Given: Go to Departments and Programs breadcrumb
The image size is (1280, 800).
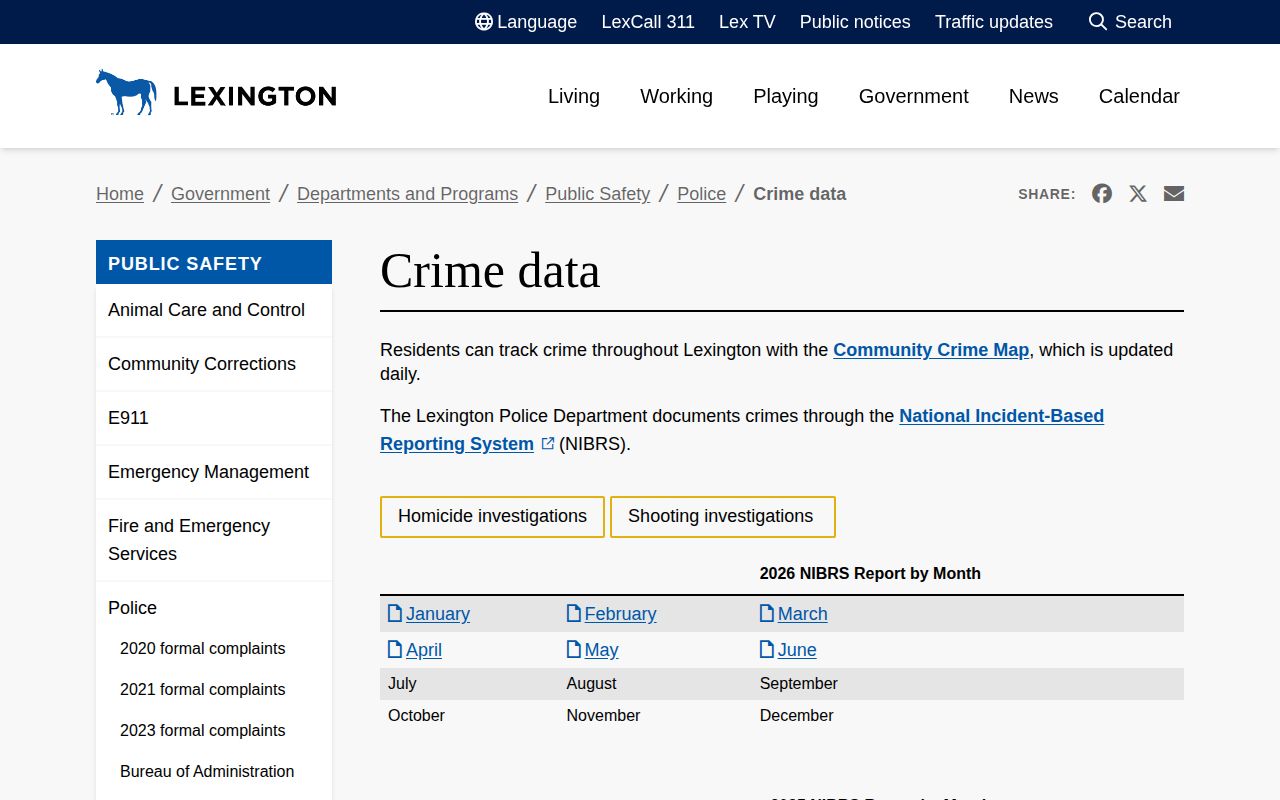Looking at the screenshot, I should click(x=407, y=194).
